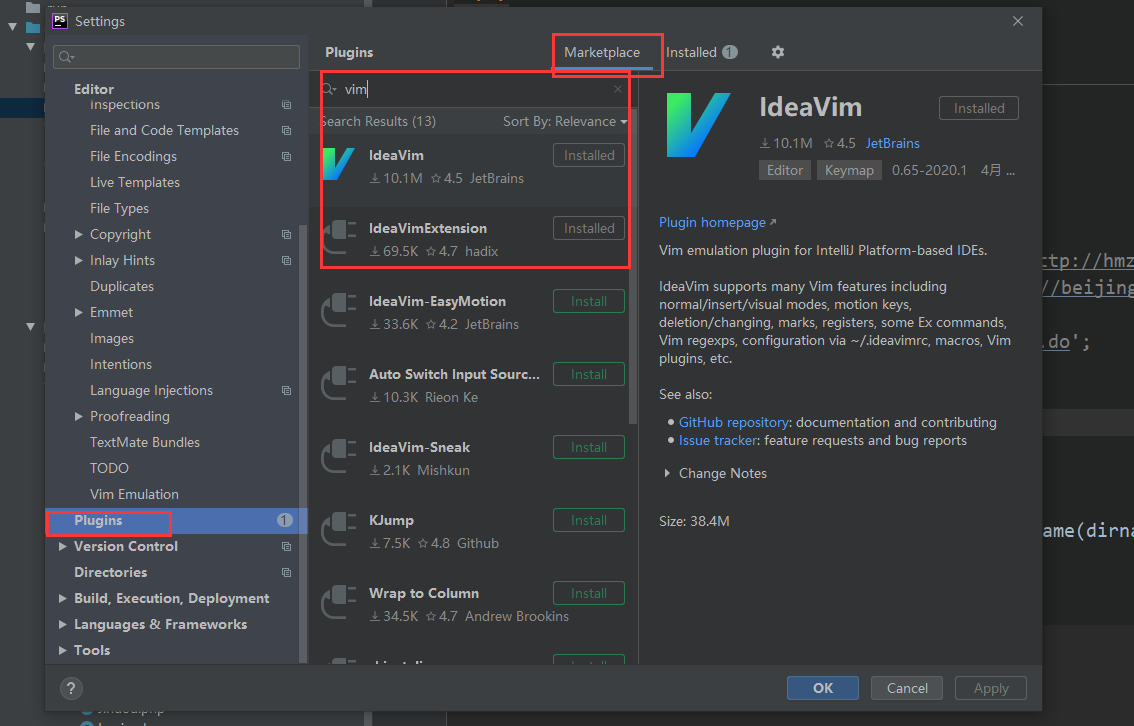1134x726 pixels.
Task: Expand the Copyright settings node
Action: (x=79, y=234)
